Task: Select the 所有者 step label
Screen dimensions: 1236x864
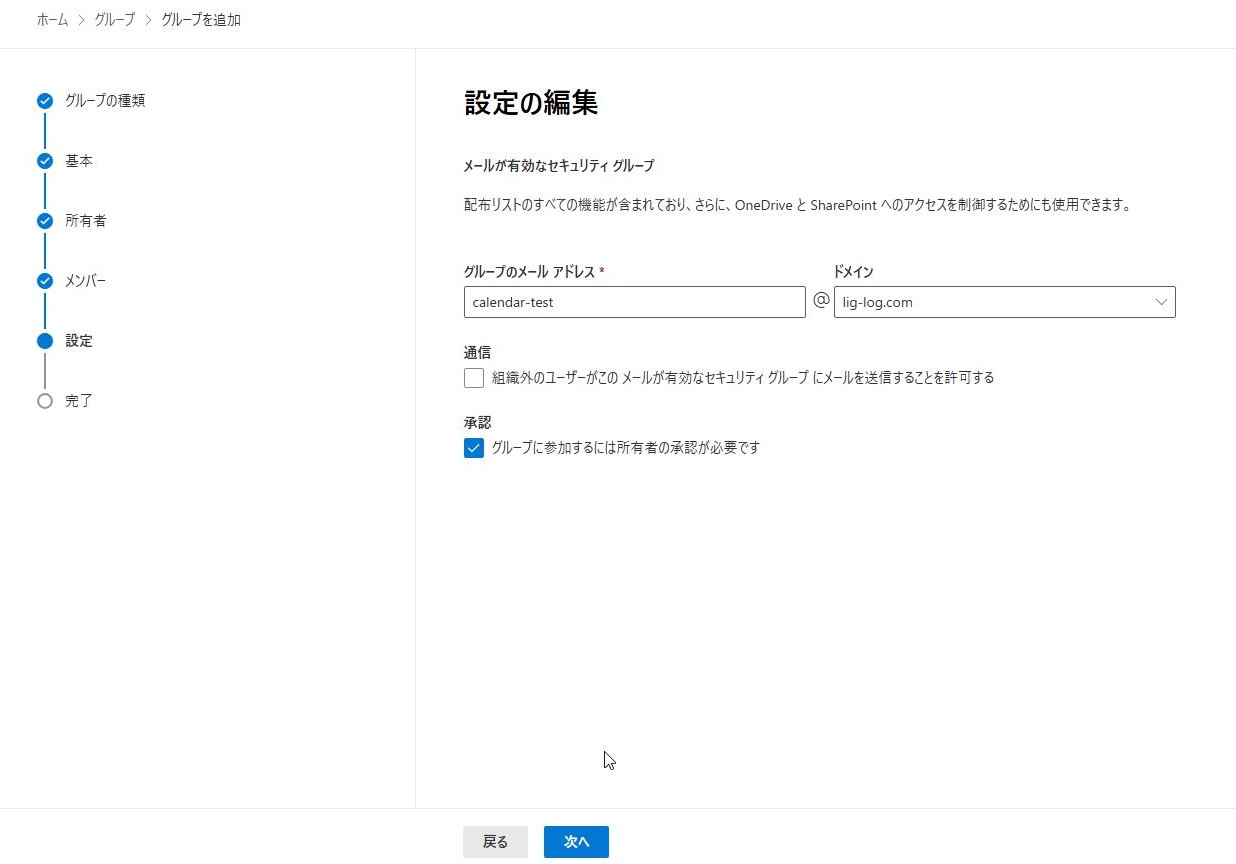Action: (85, 221)
